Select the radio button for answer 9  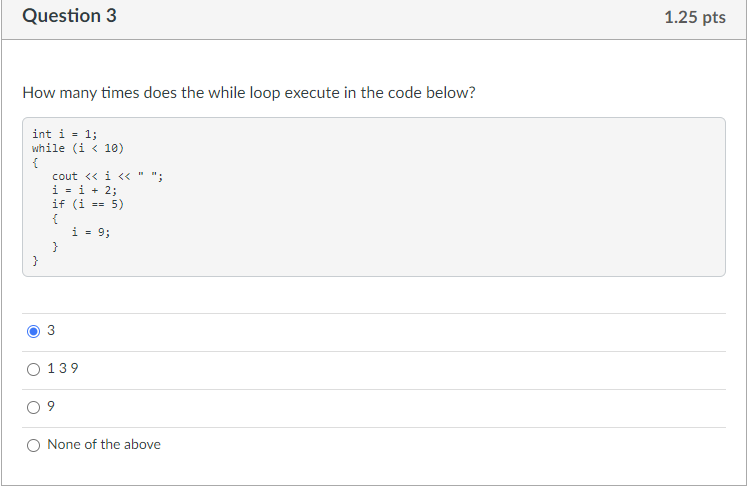[34, 408]
